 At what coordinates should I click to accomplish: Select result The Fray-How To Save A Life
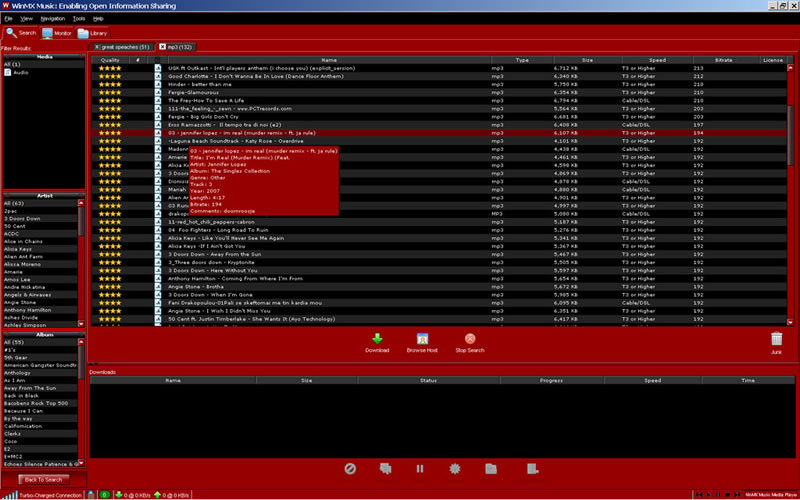pyautogui.click(x=440, y=101)
